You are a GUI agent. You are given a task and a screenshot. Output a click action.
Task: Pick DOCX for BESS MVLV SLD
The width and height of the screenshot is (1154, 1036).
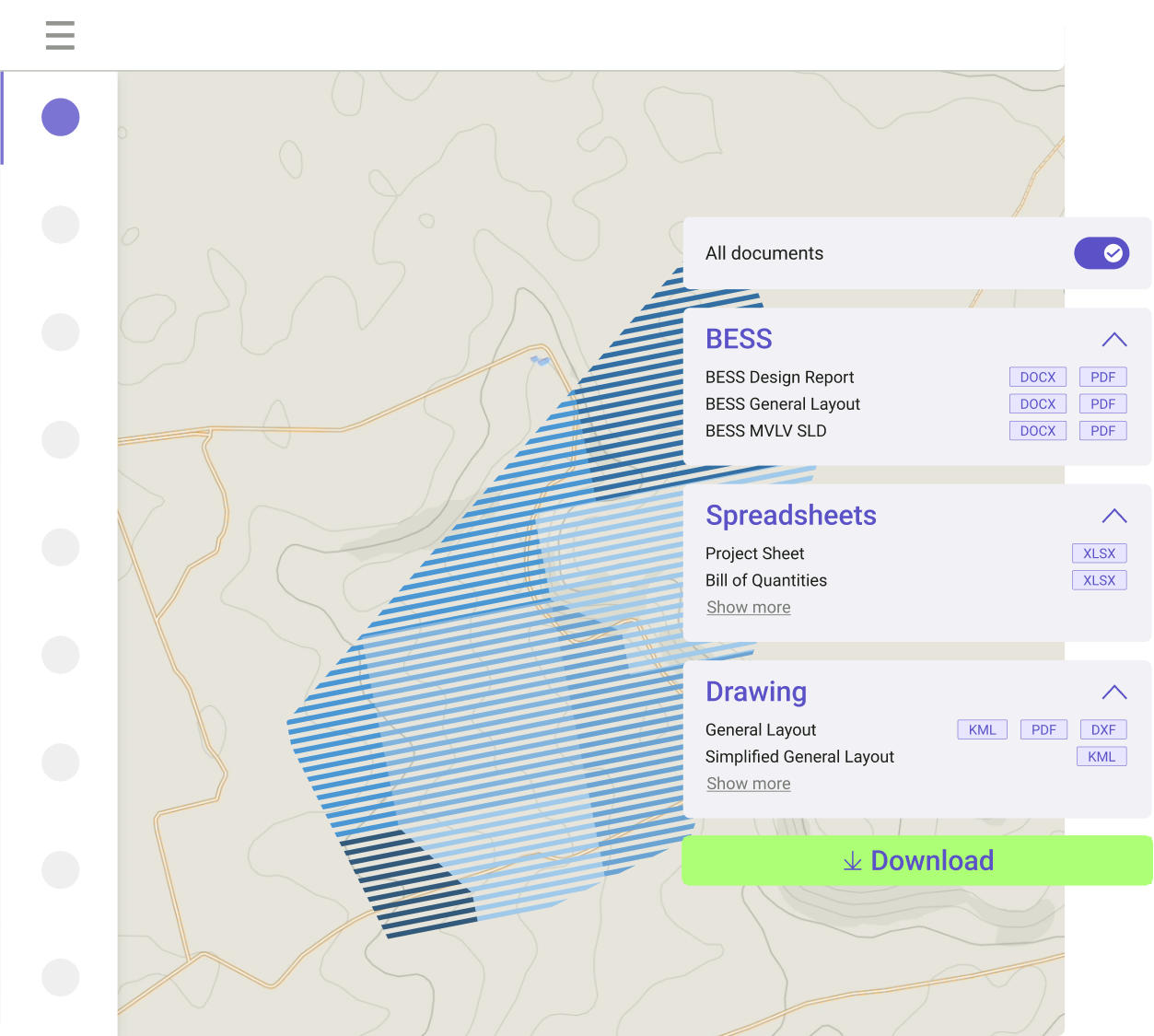tap(1037, 431)
